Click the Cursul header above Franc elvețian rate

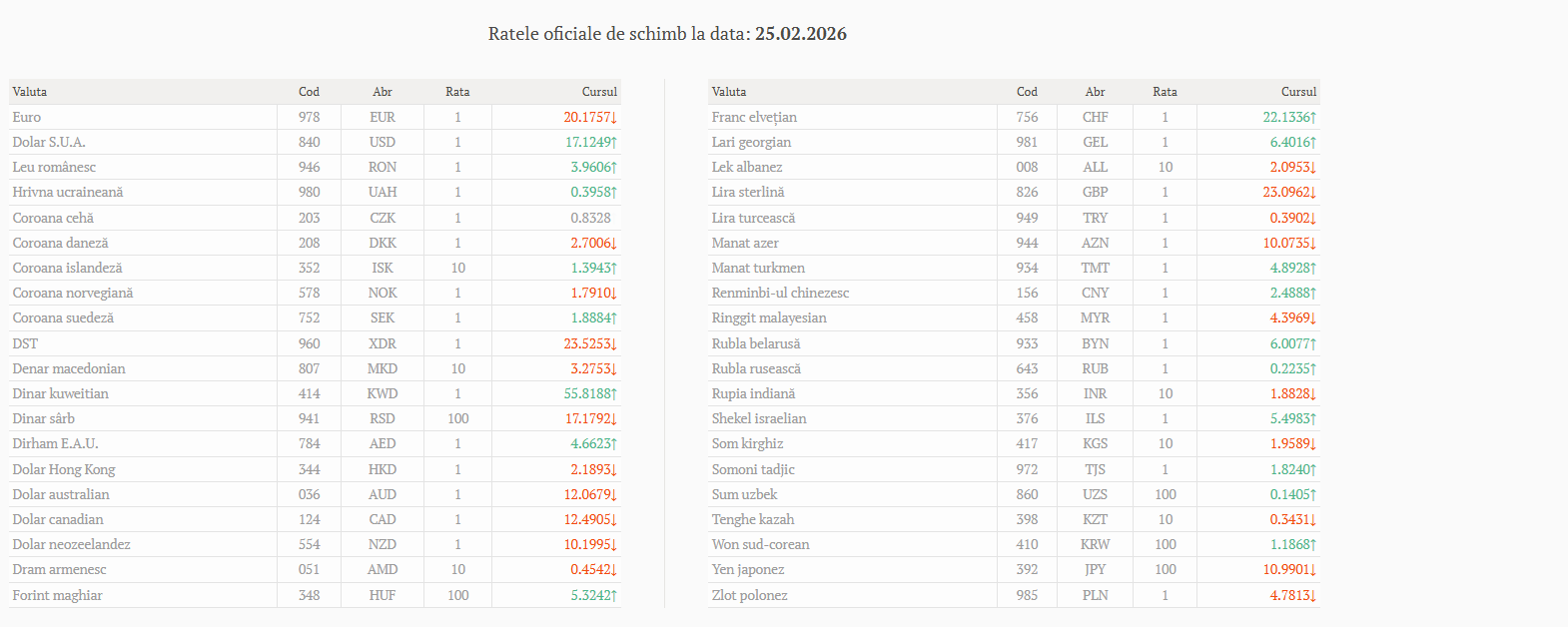pyautogui.click(x=1298, y=92)
